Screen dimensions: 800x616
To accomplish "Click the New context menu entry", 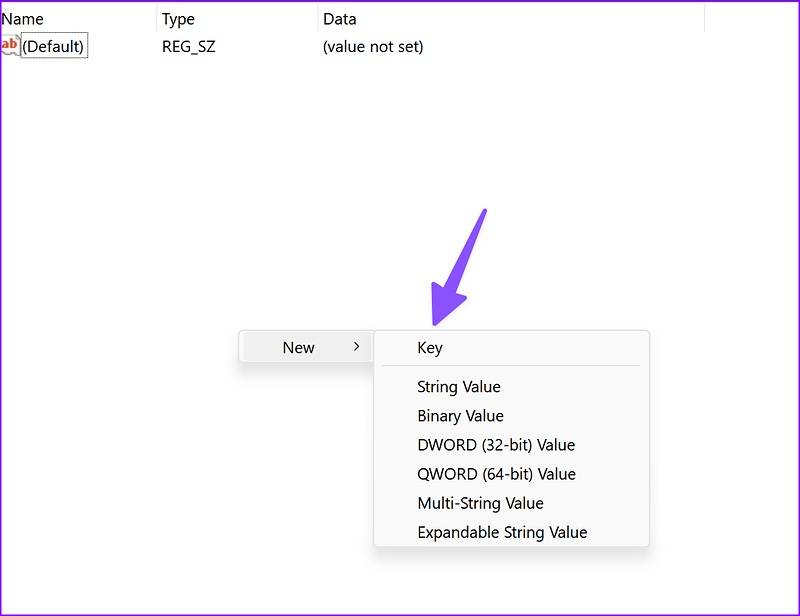I will [x=297, y=346].
